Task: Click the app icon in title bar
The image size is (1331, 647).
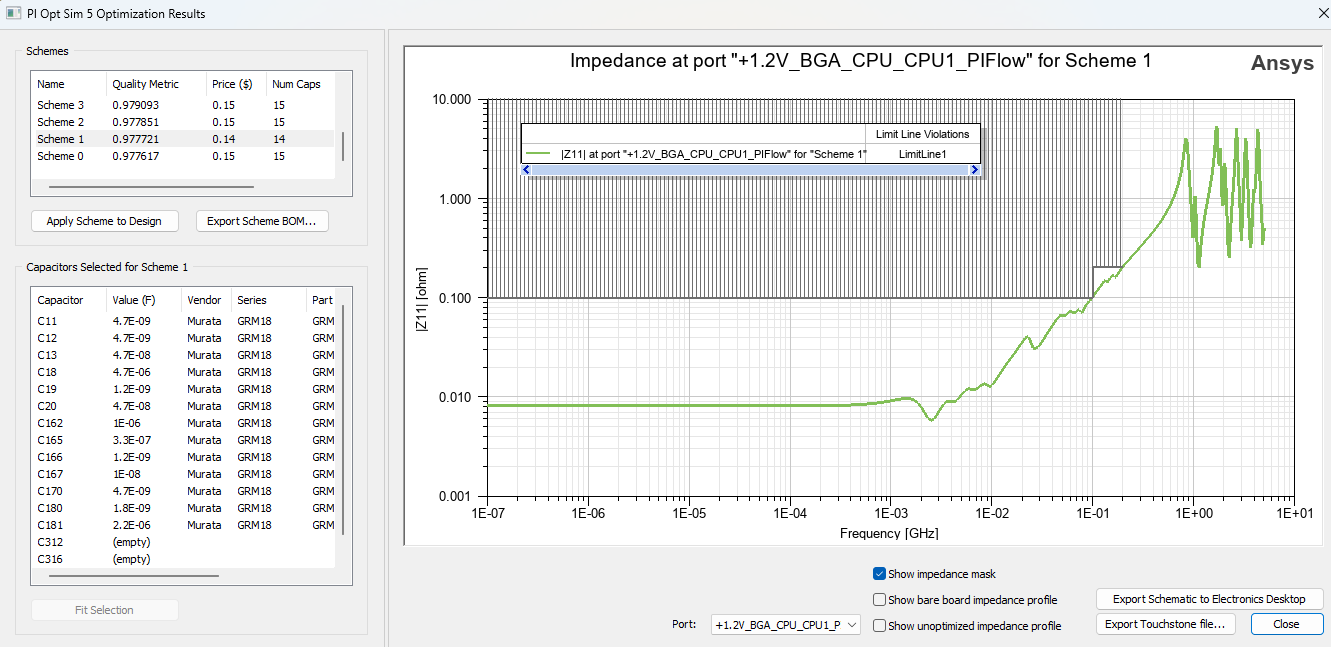Action: (x=14, y=14)
